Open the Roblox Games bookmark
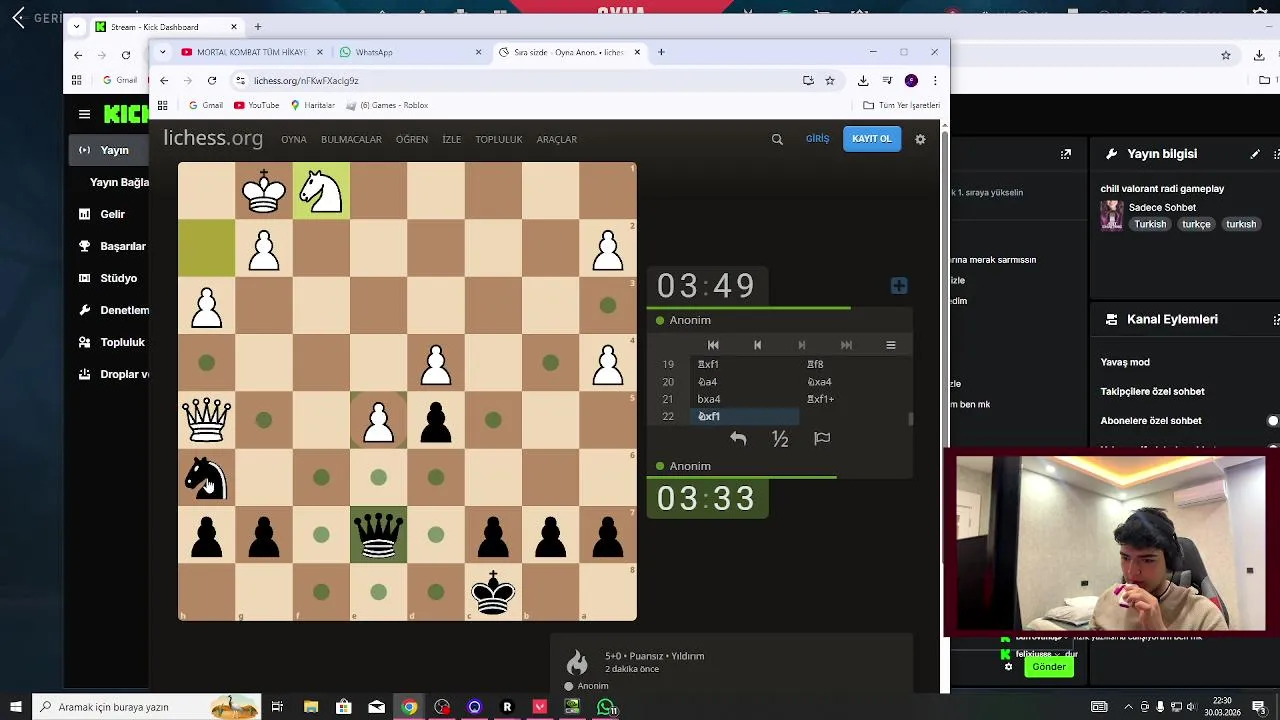Screen dimensions: 1280x720 (387, 105)
